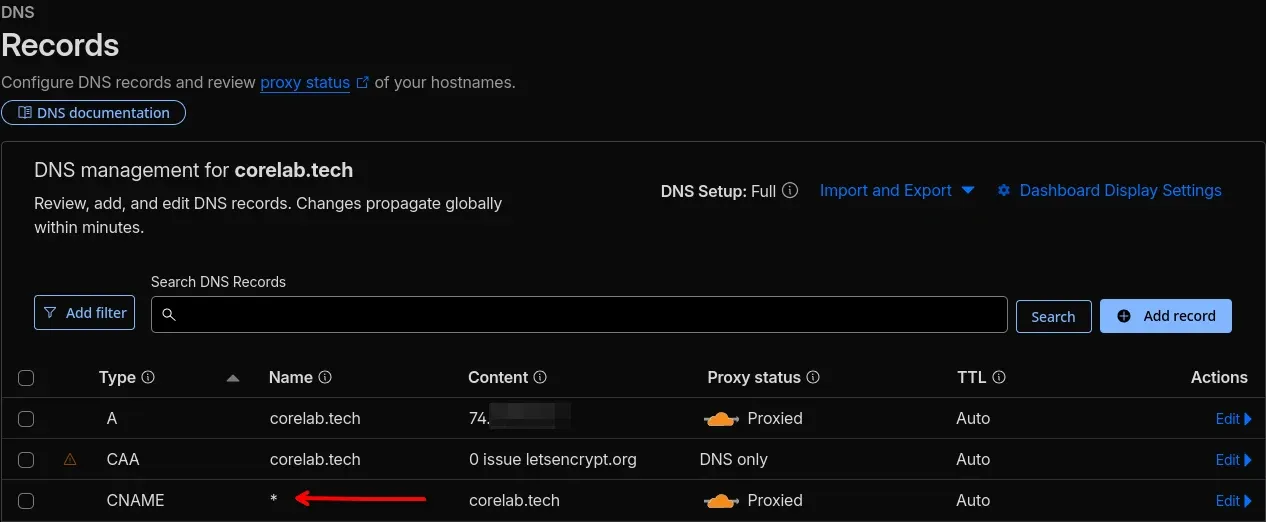1266x522 pixels.
Task: Click the A record IP content cell
Action: 519,419
